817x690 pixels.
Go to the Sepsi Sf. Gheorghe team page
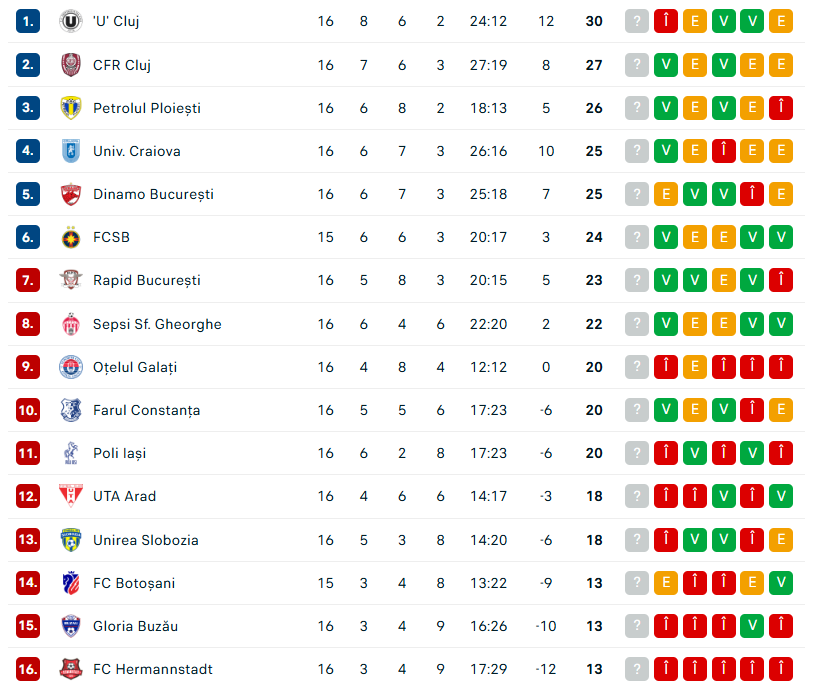coord(157,324)
